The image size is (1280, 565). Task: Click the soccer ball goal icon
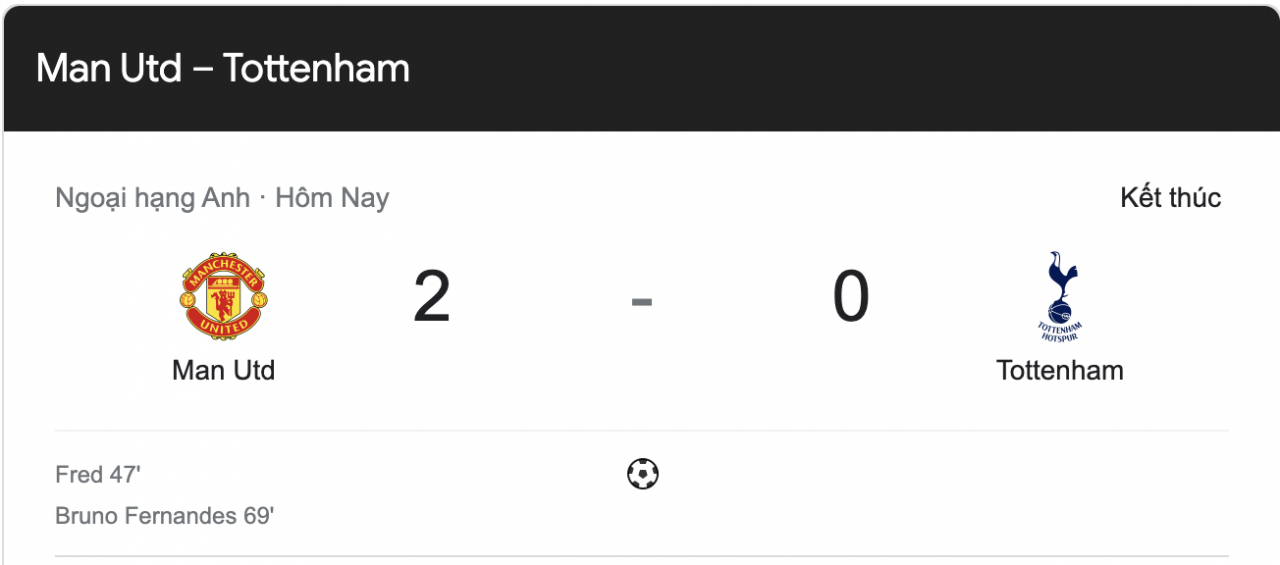pos(642,473)
